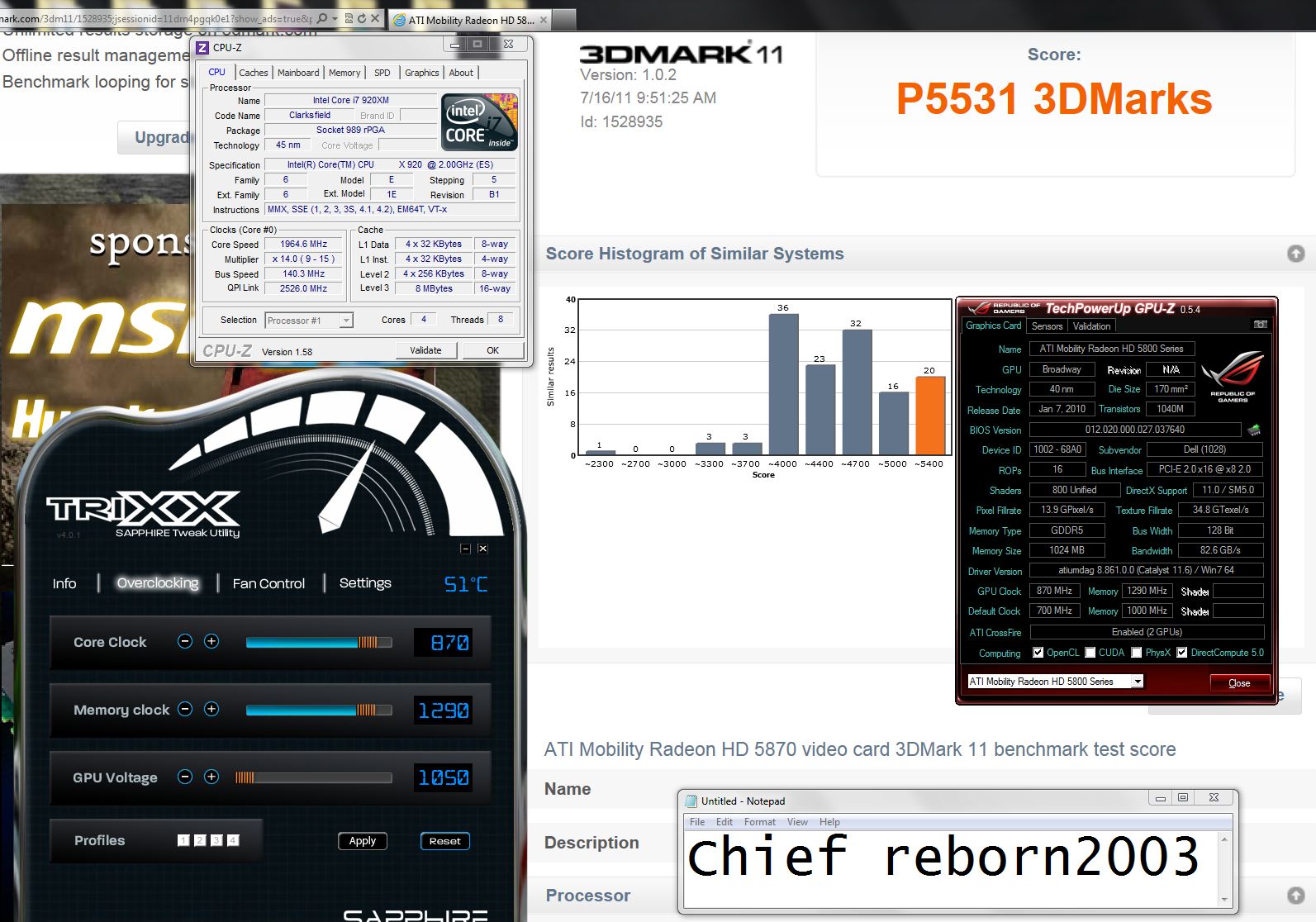The image size is (1316, 922).
Task: Select TRIXX profile 1
Action: pos(183,840)
